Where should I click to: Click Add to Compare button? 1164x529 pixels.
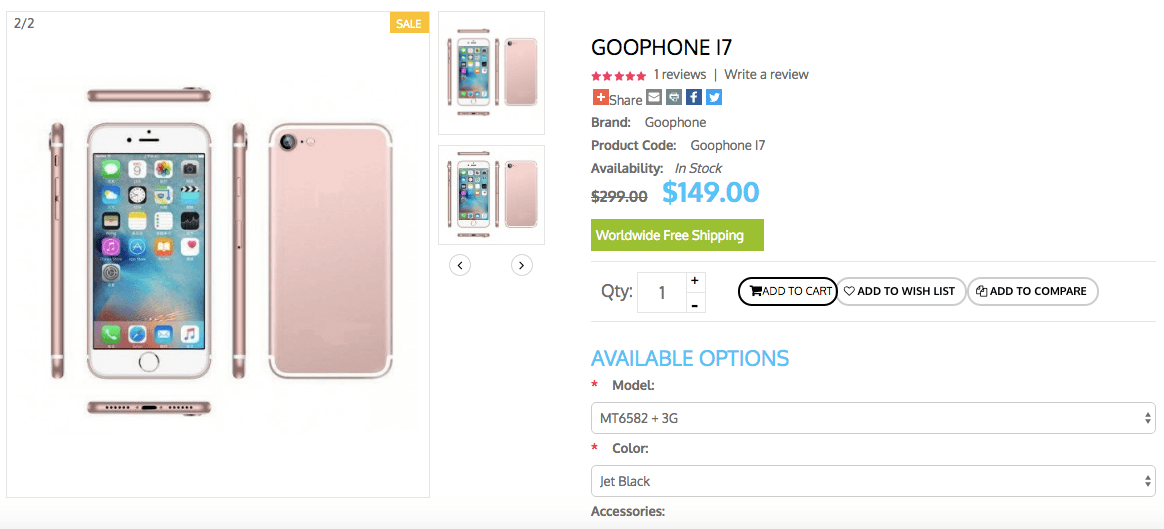click(1032, 291)
